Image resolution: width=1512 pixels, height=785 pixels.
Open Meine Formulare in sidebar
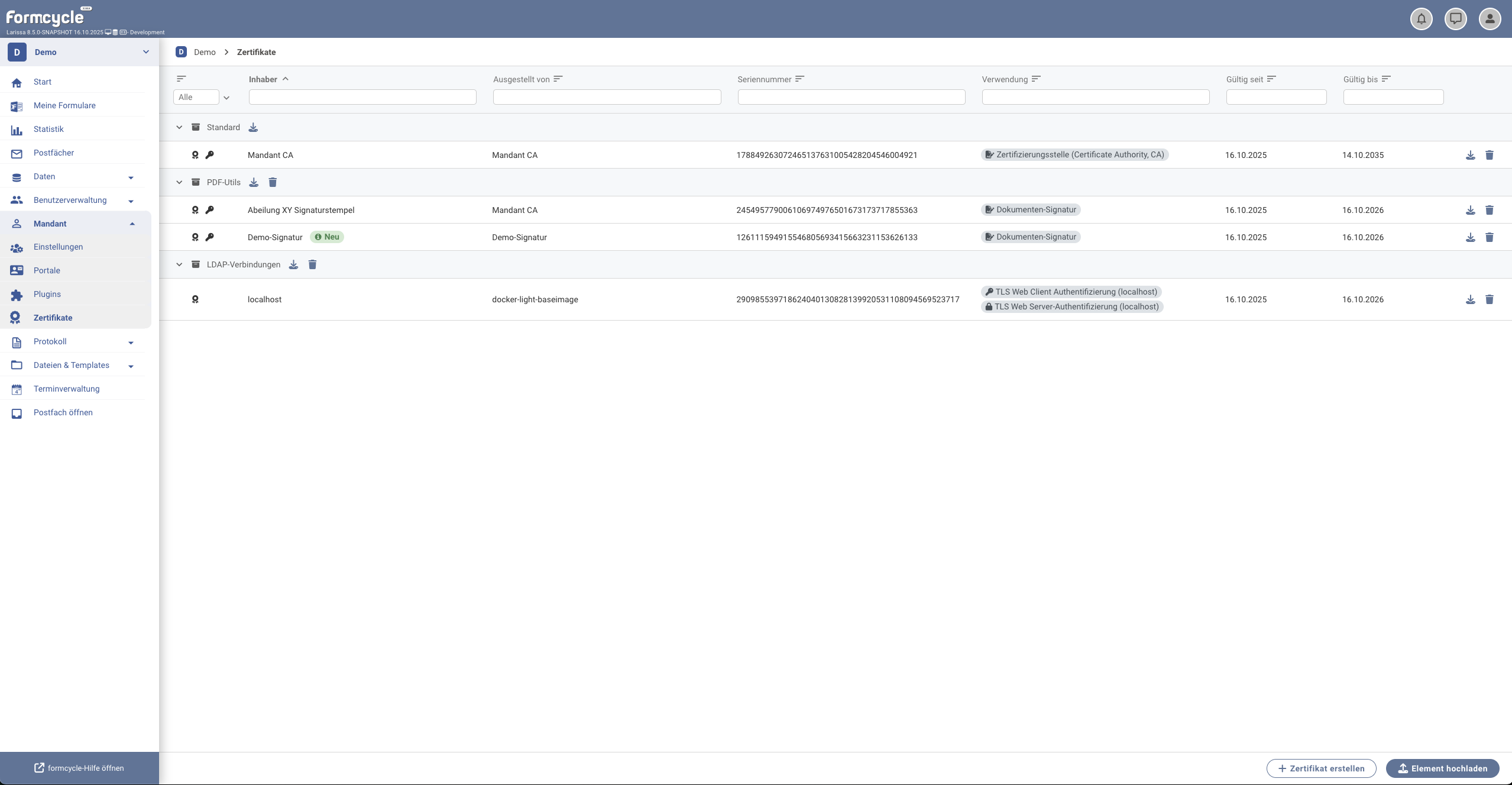coord(64,105)
